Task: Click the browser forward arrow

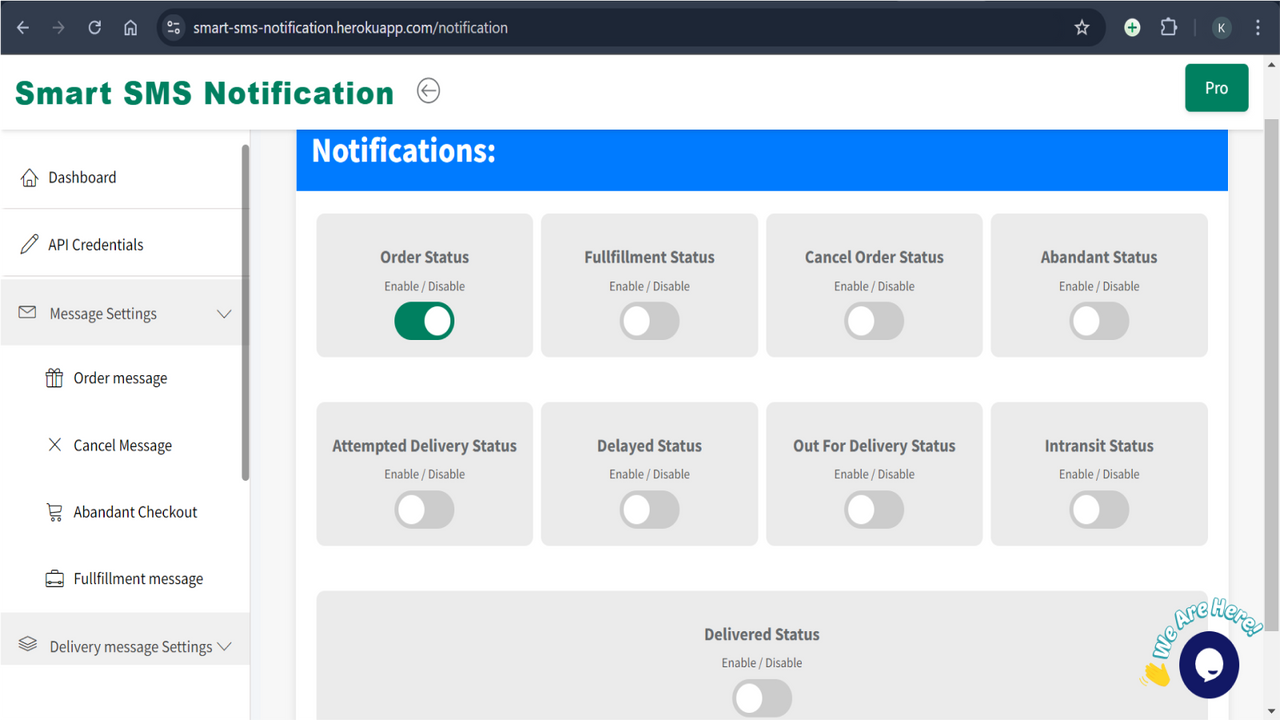Action: tap(58, 28)
